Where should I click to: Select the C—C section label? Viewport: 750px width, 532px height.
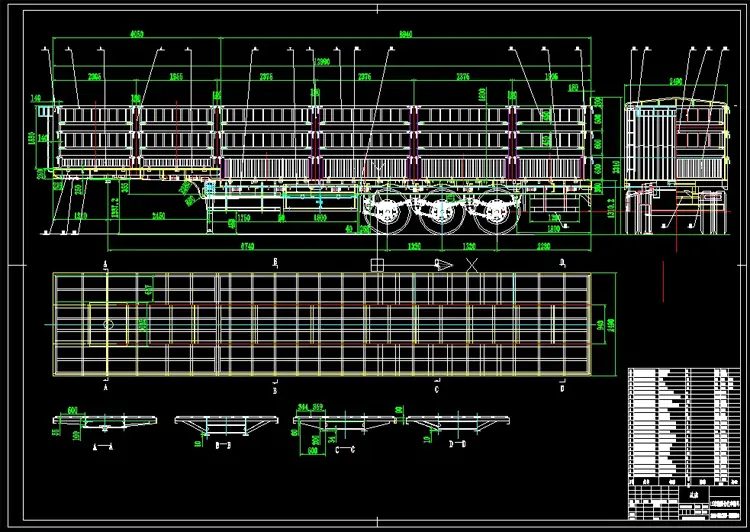pos(345,449)
